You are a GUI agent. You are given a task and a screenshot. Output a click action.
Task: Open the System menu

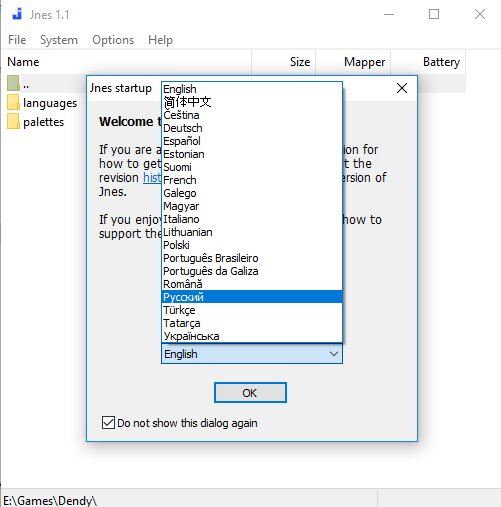59,40
